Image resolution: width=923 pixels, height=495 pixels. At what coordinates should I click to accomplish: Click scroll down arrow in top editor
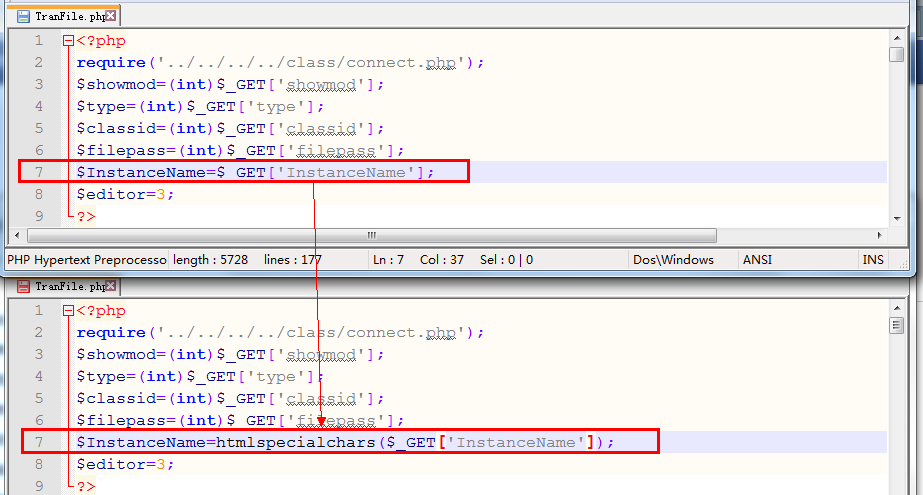897,218
